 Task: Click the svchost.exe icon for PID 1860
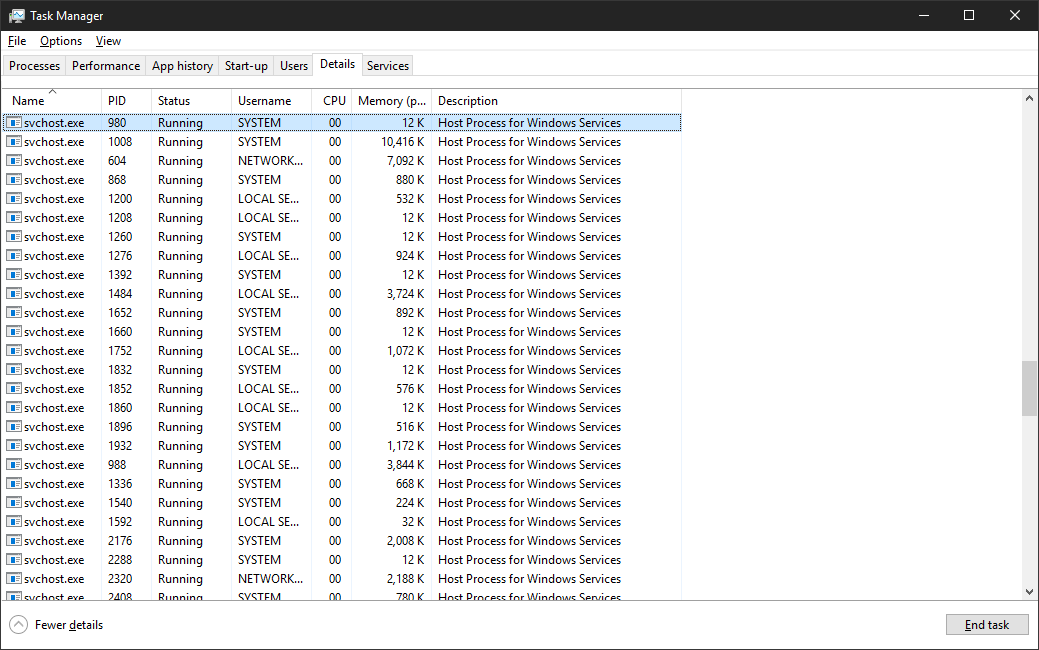(14, 407)
